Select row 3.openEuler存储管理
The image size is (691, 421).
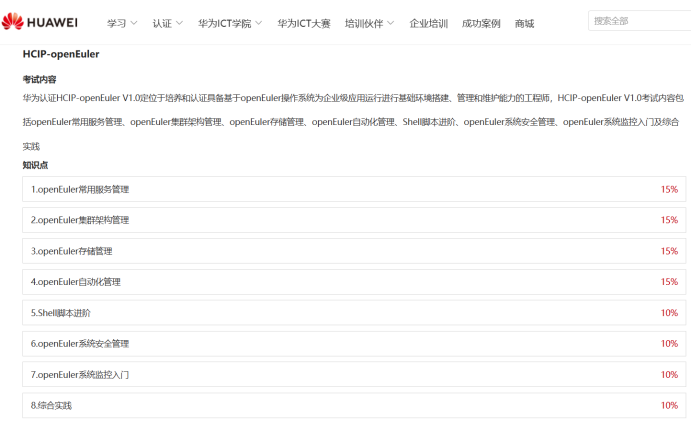(x=354, y=251)
